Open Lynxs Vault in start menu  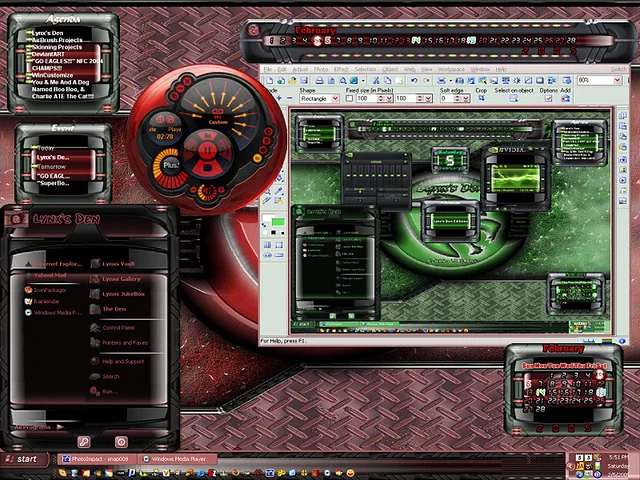(113, 264)
